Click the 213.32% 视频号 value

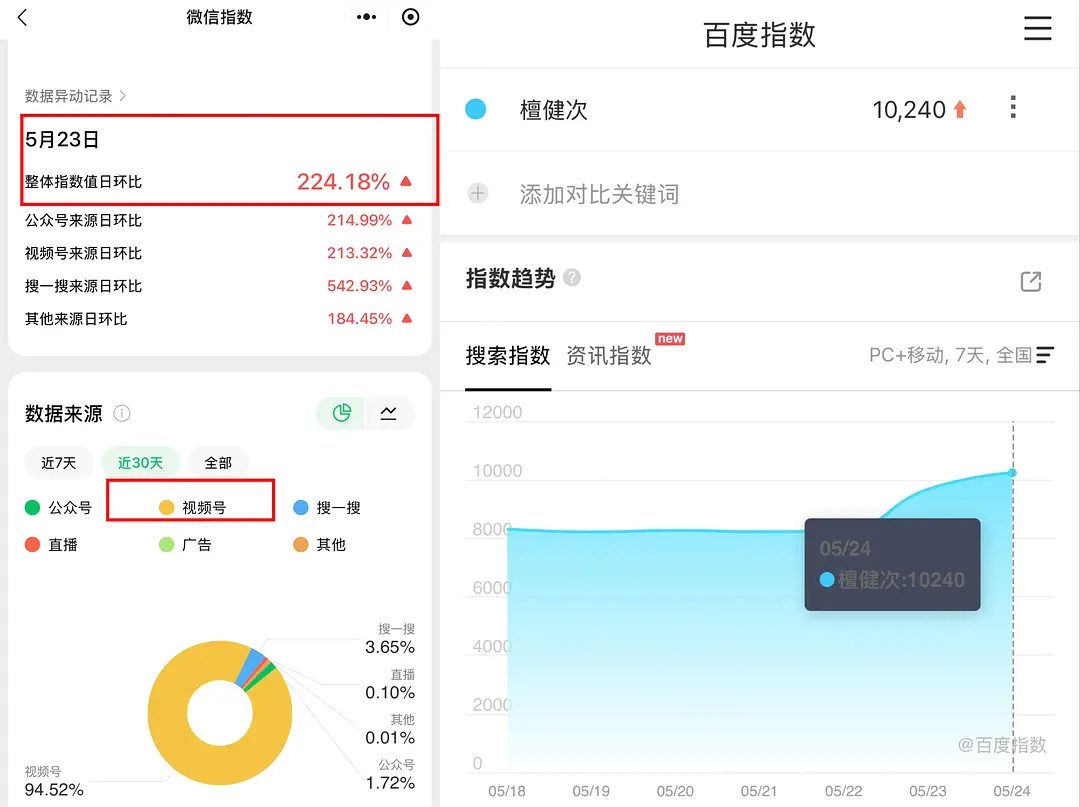click(x=360, y=253)
